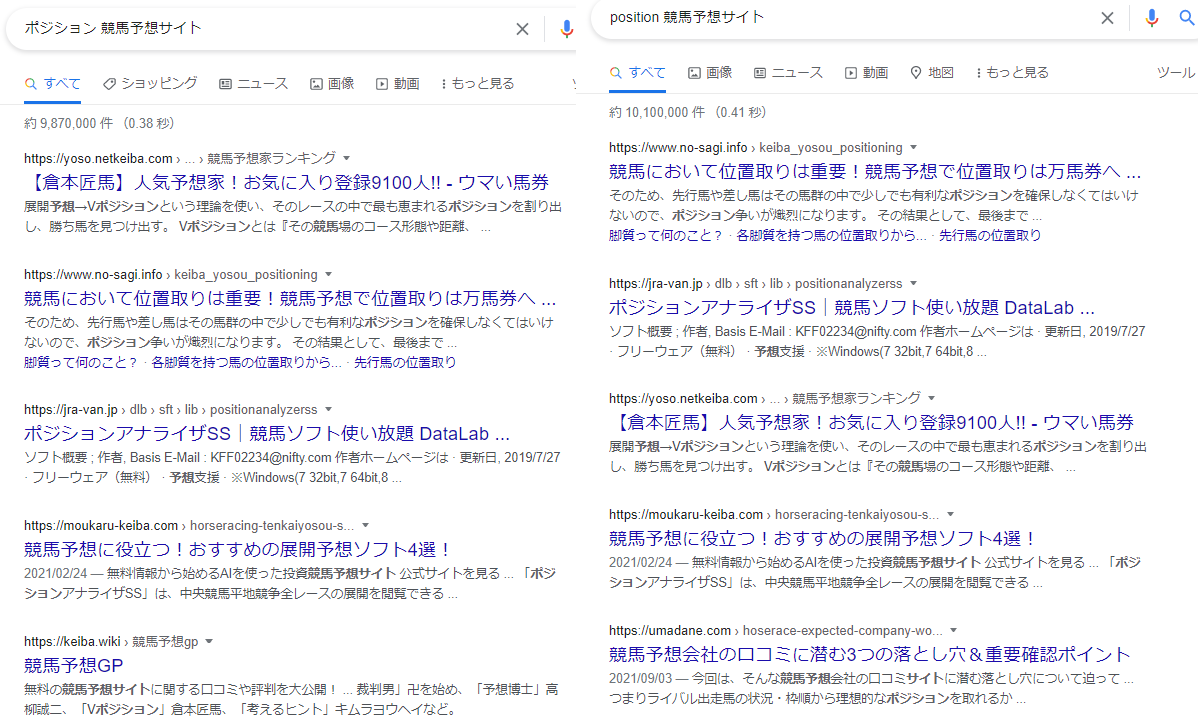Open 各脚質を持つ馬の位置取りから sitelink in right window
1198x726 pixels.
[831, 235]
